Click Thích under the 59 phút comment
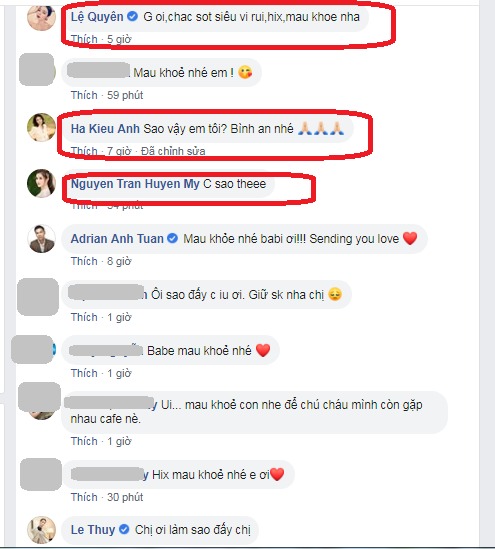This screenshot has width=495, height=549. click(x=84, y=95)
